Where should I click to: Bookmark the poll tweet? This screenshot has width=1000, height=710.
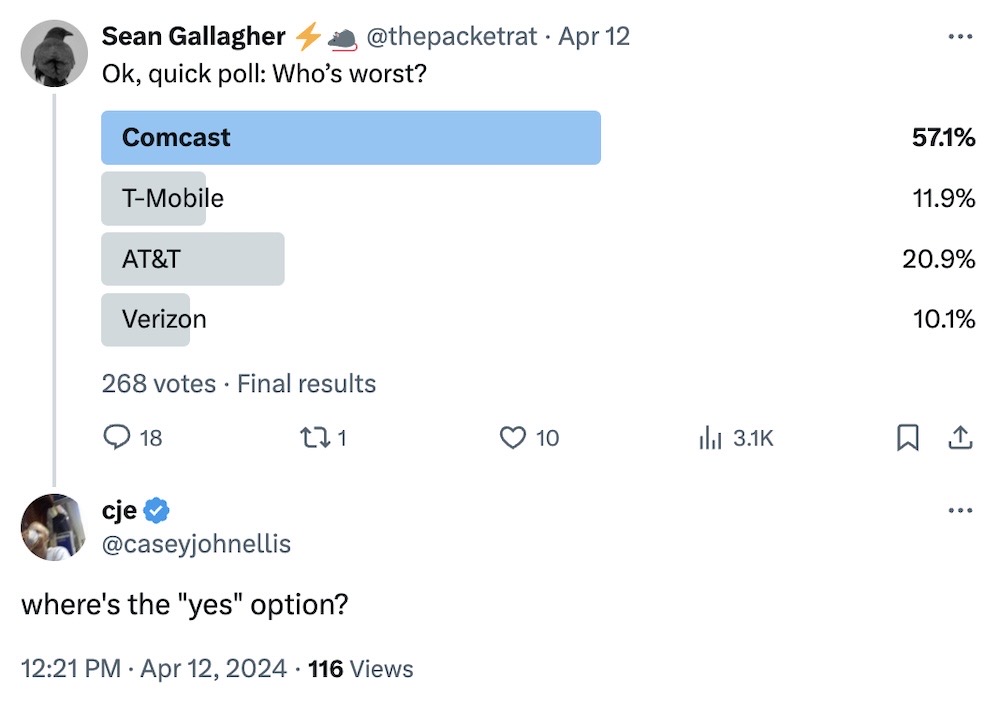pyautogui.click(x=908, y=438)
